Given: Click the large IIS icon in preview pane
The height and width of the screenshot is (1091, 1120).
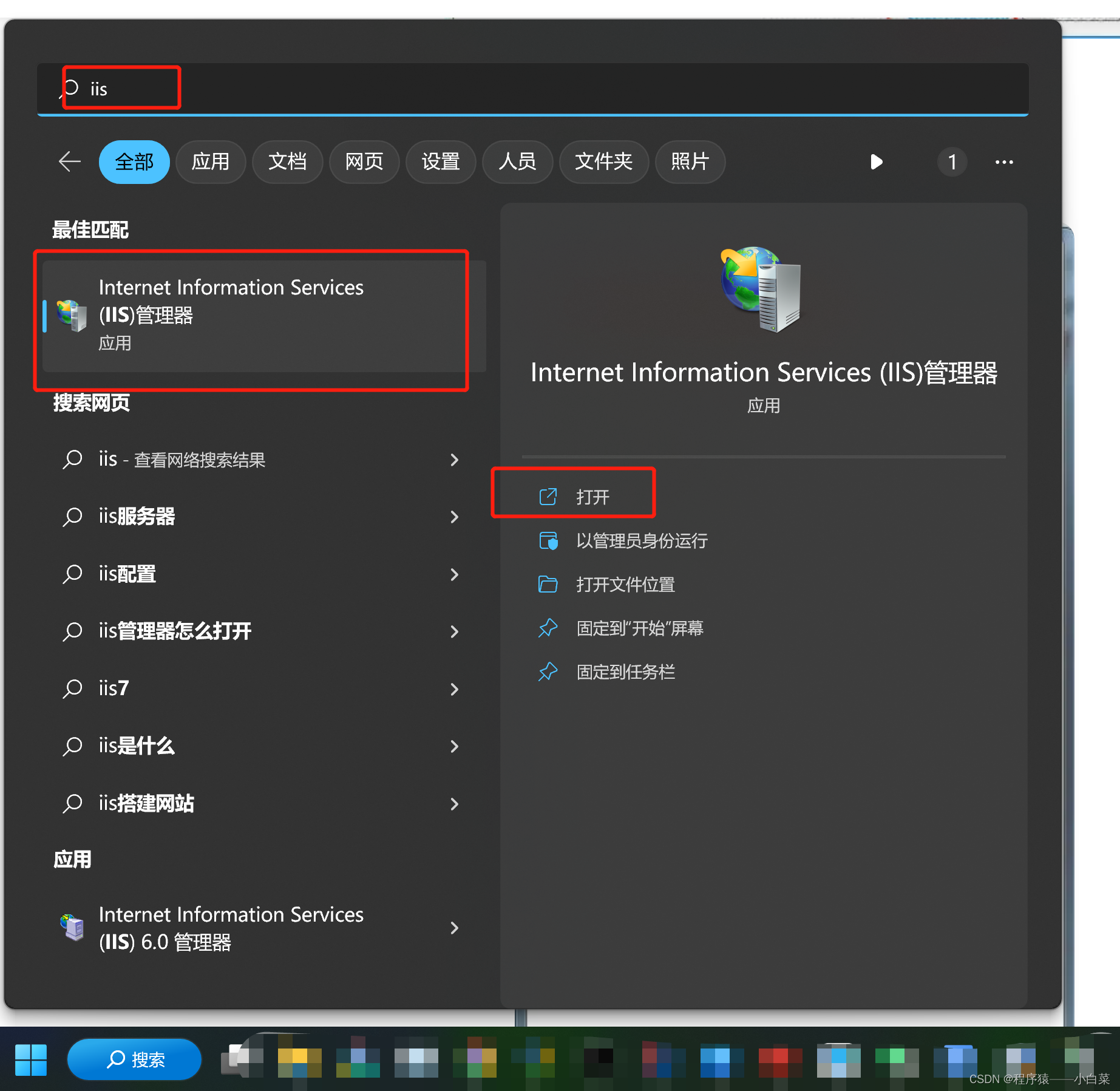Looking at the screenshot, I should click(x=761, y=288).
